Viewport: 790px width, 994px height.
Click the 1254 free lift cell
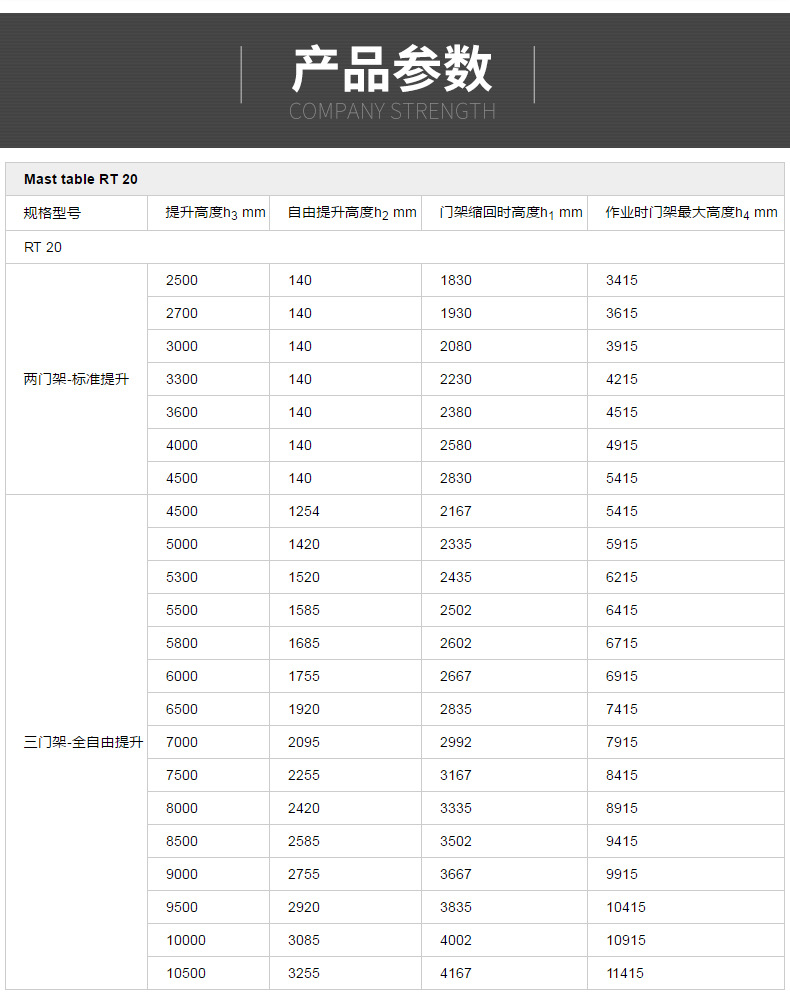pyautogui.click(x=304, y=511)
